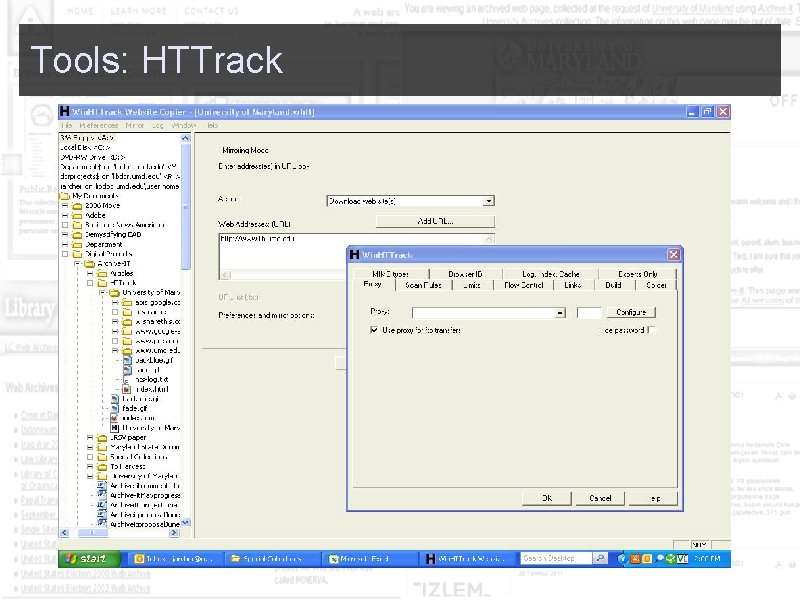
Task: Click the folder tree horizontal scrollbar right arrow
Action: pyautogui.click(x=174, y=533)
